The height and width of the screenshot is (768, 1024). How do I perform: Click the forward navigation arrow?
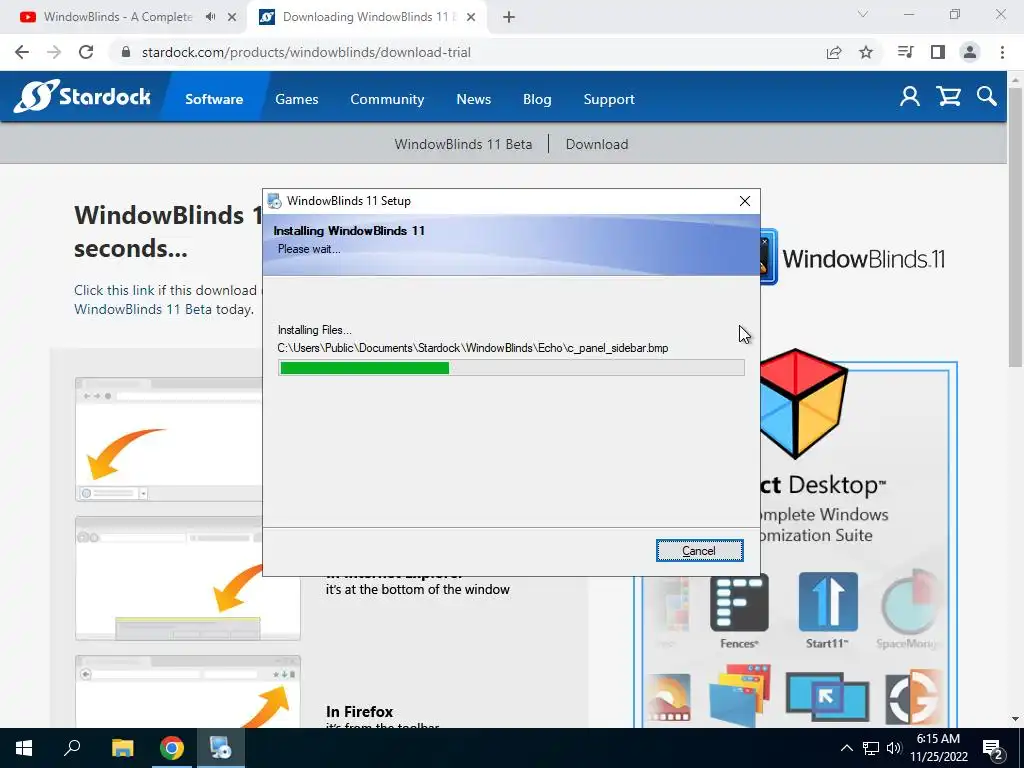(x=54, y=52)
